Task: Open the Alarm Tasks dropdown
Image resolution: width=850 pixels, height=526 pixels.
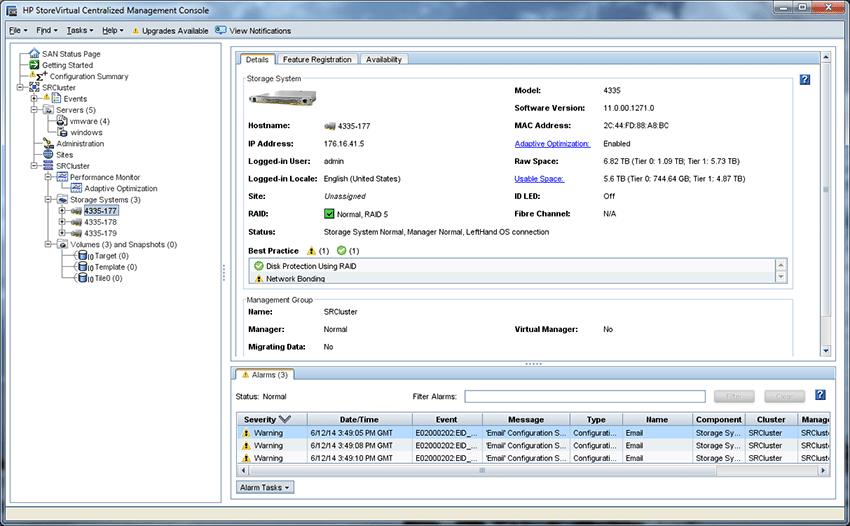Action: click(265, 487)
